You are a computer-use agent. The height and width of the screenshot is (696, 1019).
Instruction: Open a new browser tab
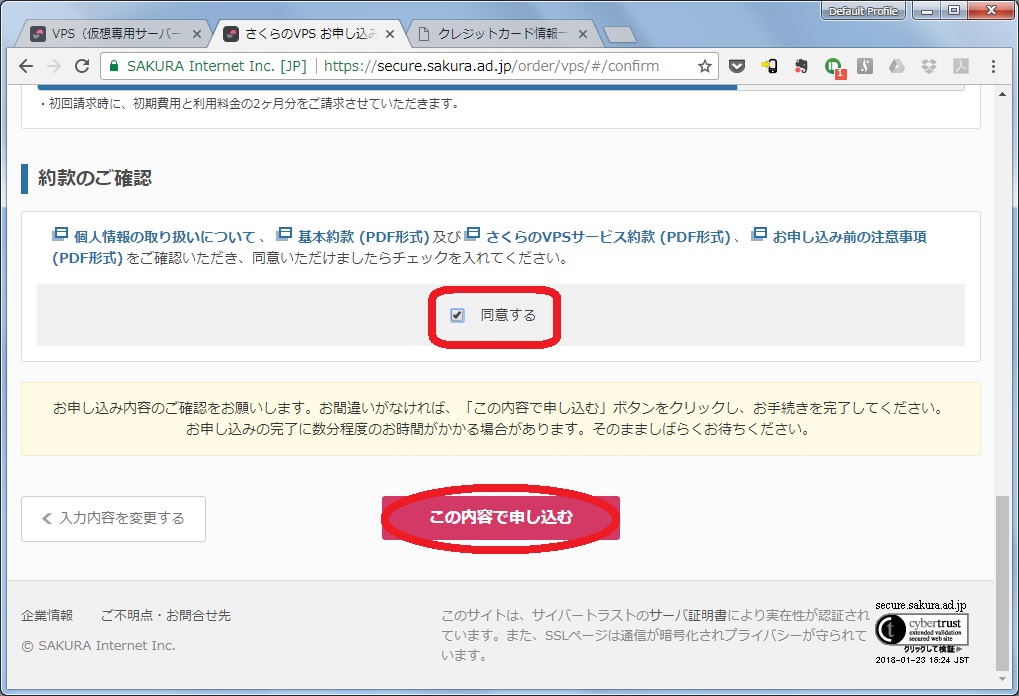(619, 34)
